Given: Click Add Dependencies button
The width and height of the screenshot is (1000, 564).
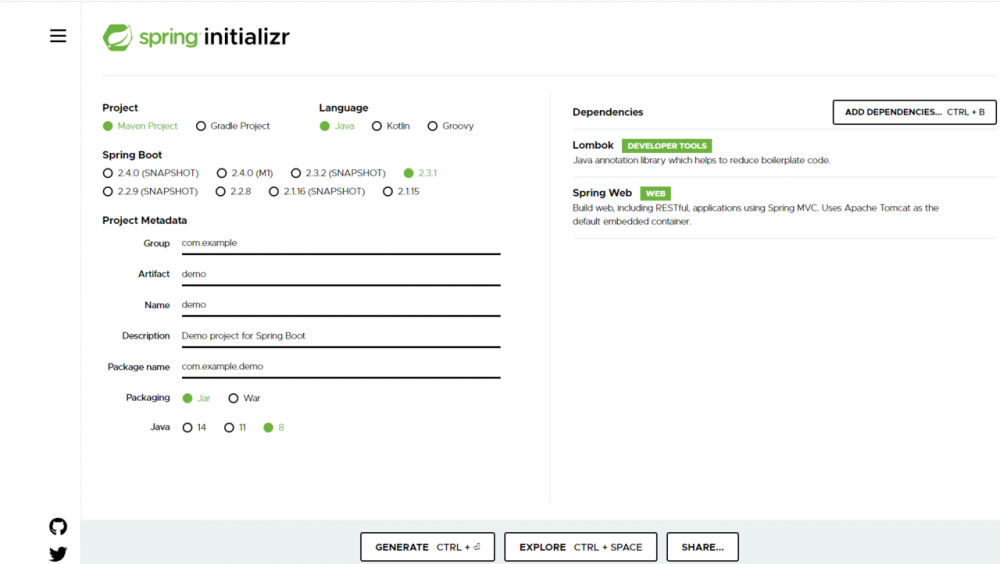Looking at the screenshot, I should point(914,112).
